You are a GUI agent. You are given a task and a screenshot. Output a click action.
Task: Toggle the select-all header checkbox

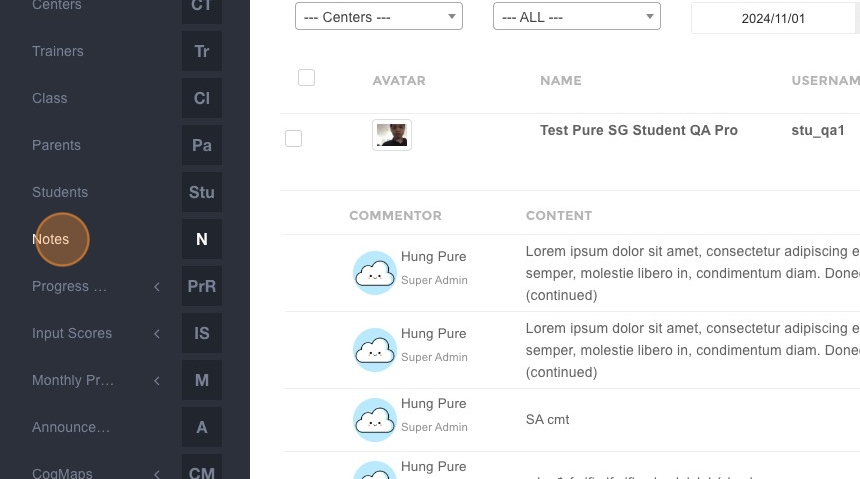click(307, 78)
